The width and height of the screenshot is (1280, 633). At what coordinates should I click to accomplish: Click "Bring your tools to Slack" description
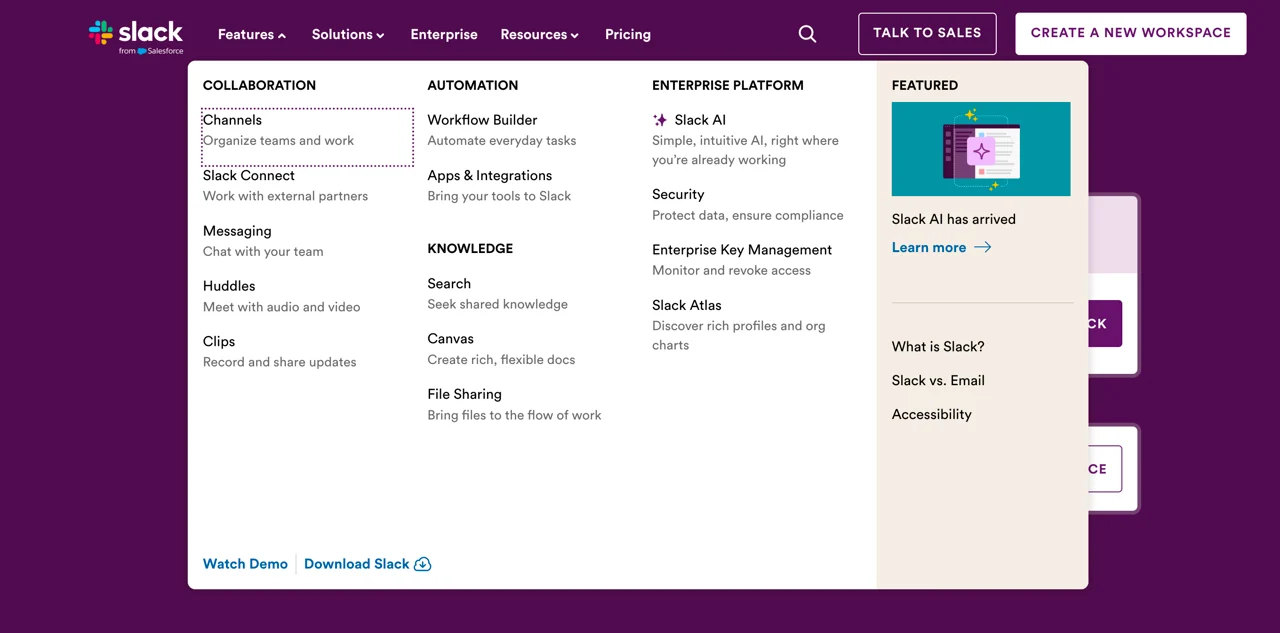[x=499, y=196]
